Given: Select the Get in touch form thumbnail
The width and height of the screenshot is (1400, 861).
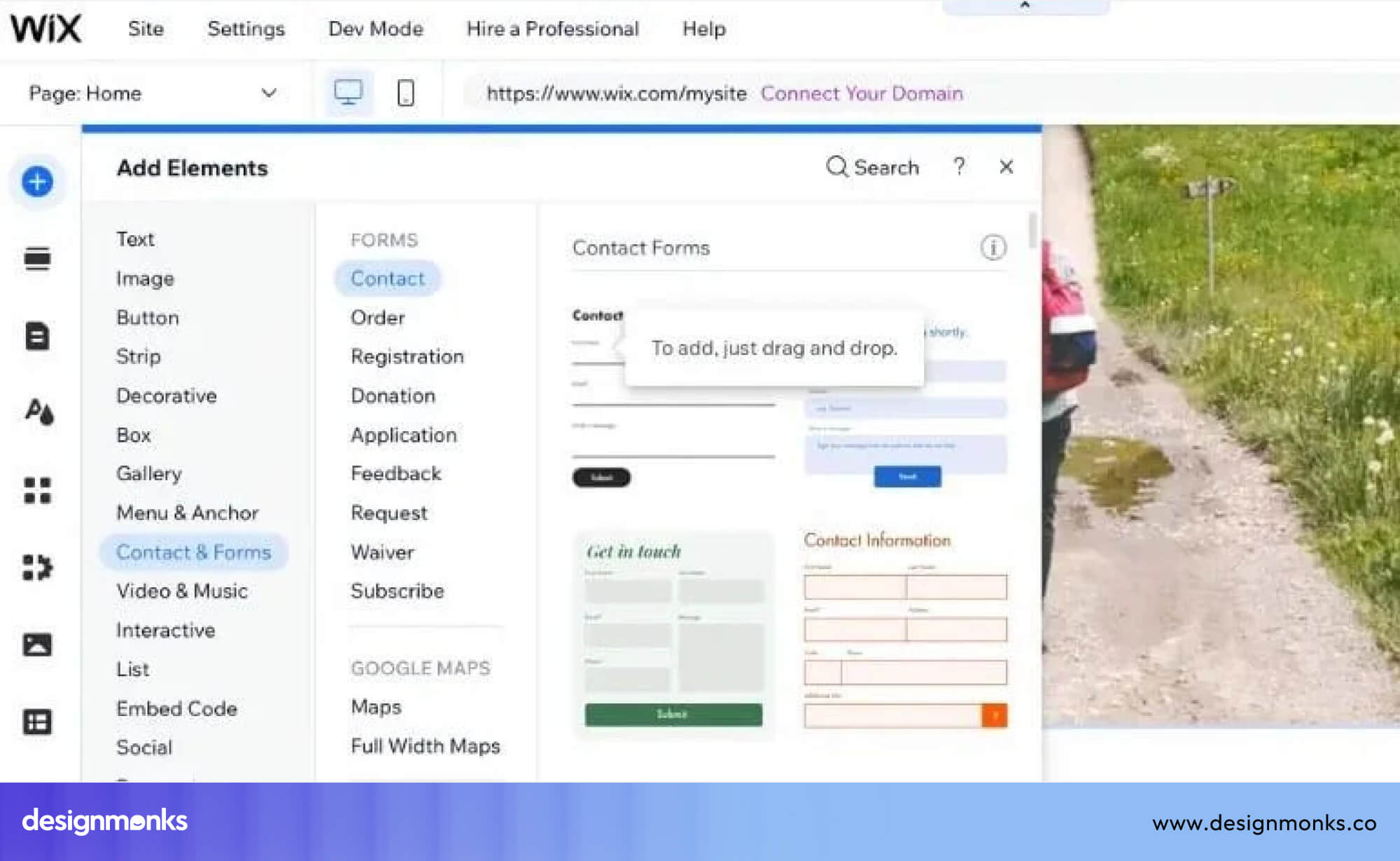Looking at the screenshot, I should pos(673,635).
